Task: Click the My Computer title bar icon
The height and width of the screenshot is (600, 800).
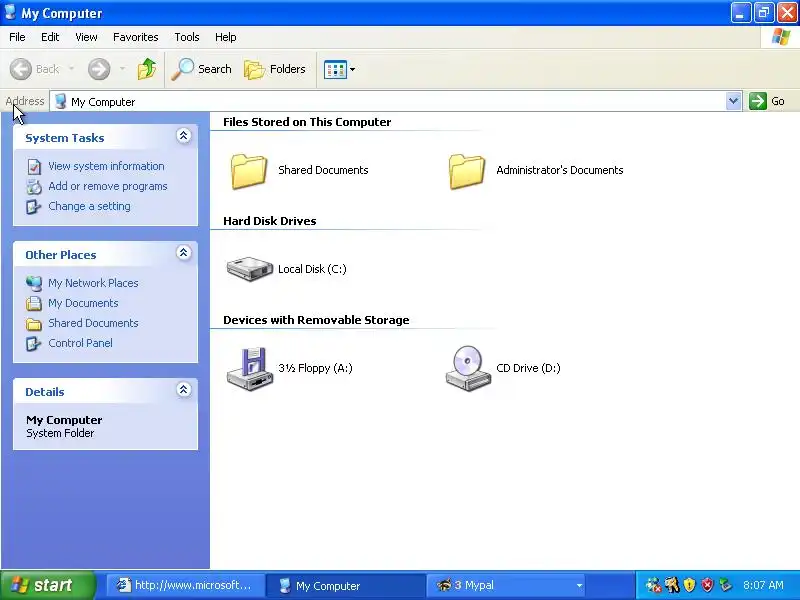Action: [x=10, y=12]
